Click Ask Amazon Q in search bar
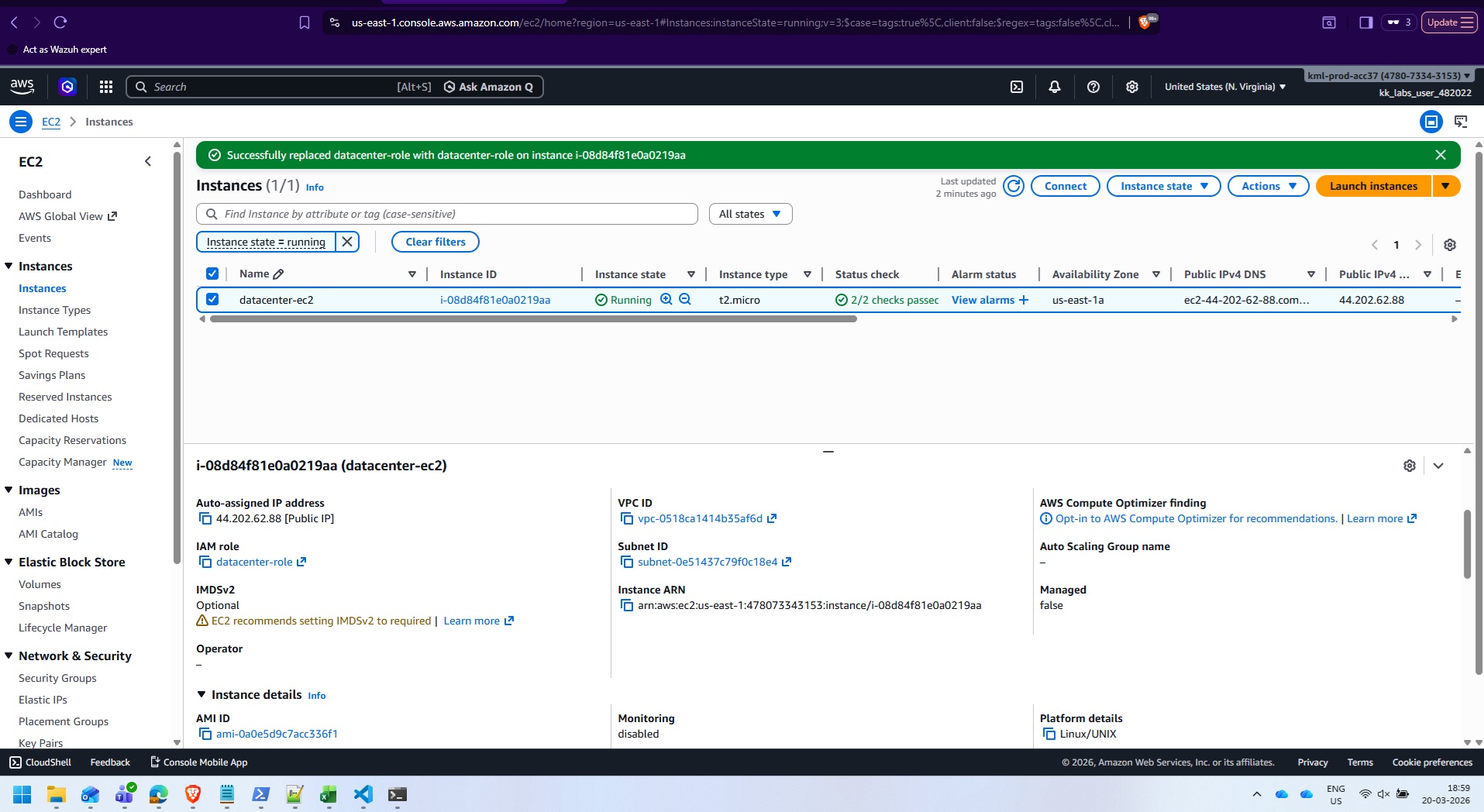The width and height of the screenshot is (1484, 812). point(488,87)
